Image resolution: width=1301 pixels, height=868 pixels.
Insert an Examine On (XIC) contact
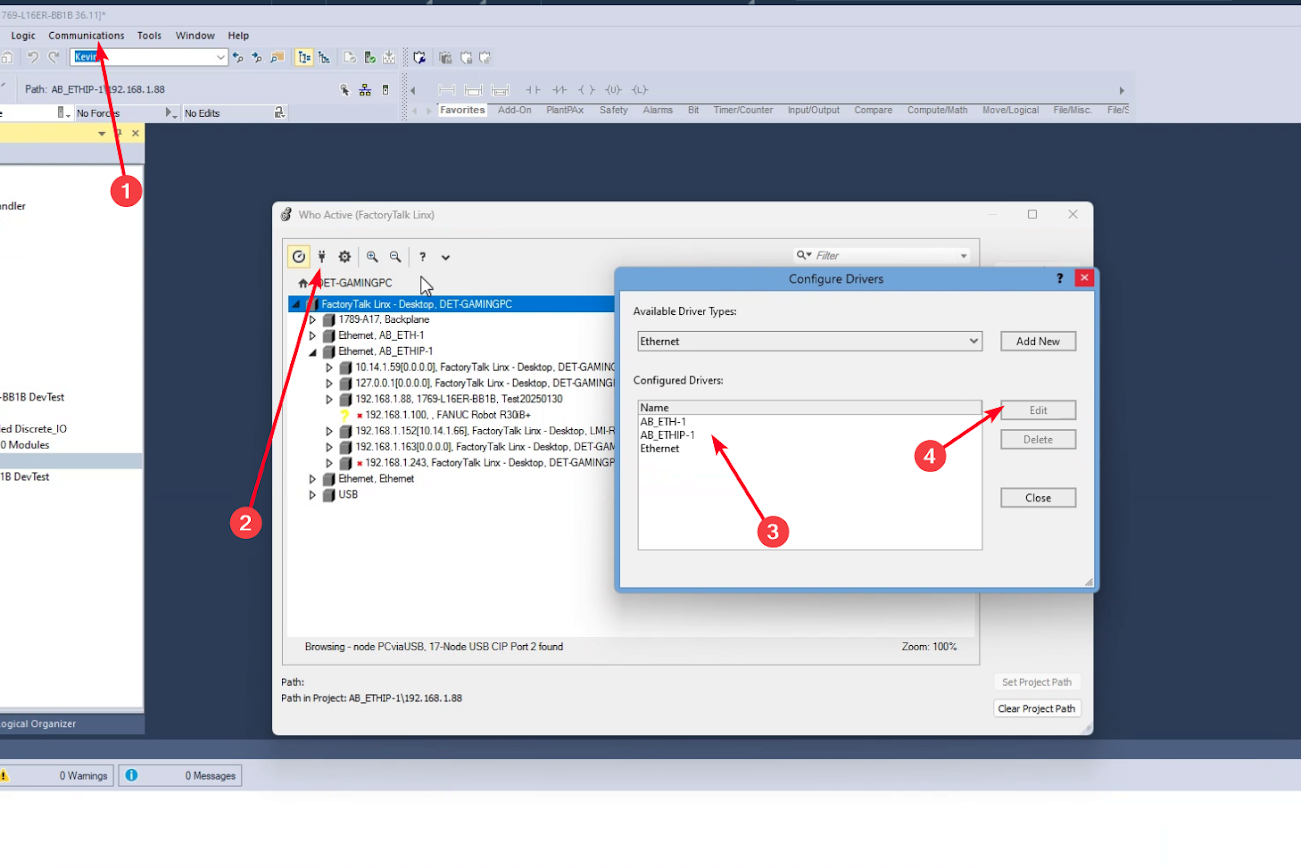533,90
